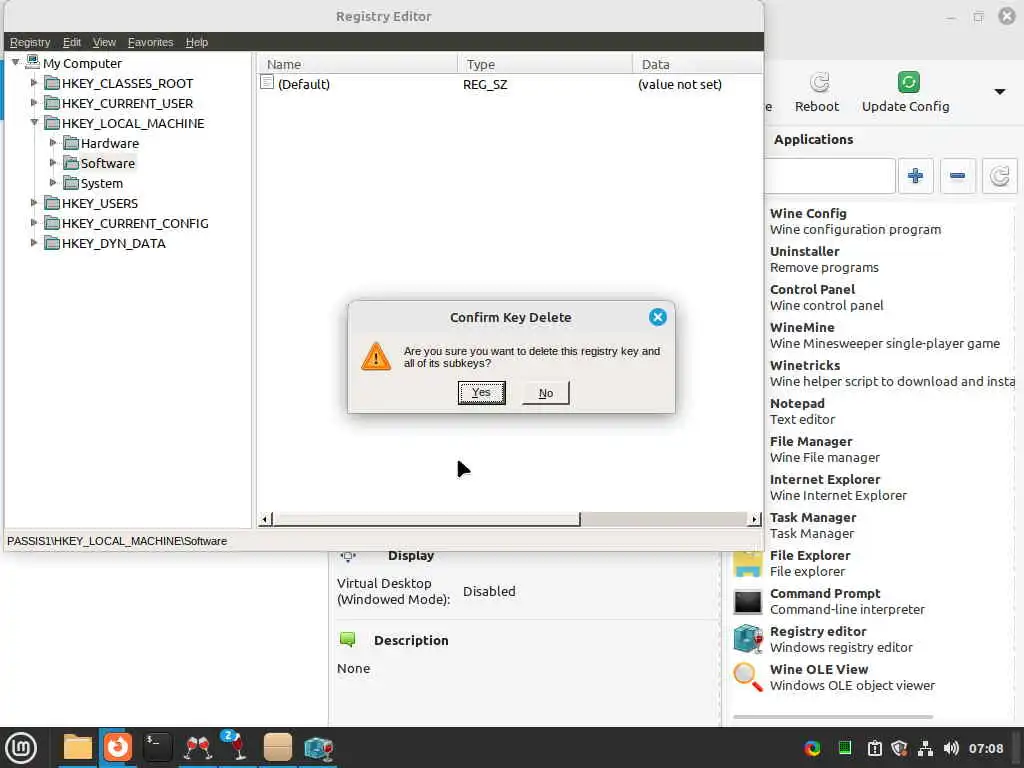Click the taskbar Registry Editor cube icon

tap(319, 748)
